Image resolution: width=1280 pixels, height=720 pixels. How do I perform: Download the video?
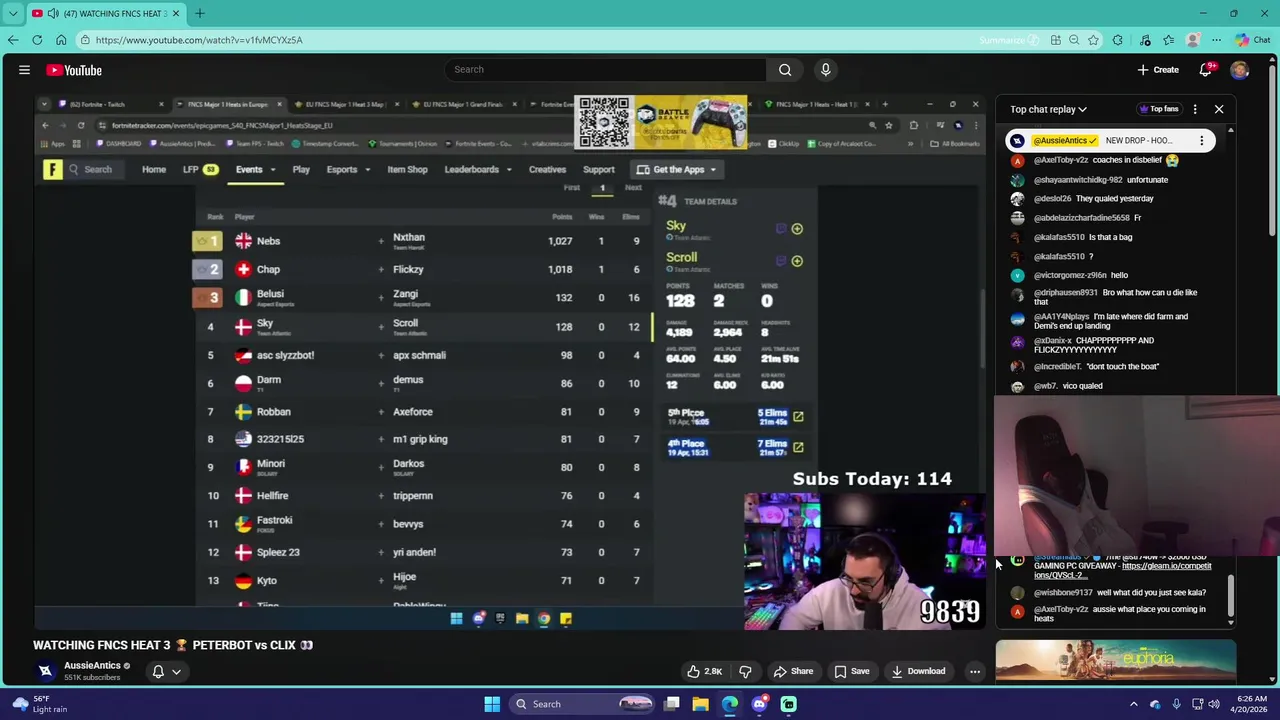918,671
